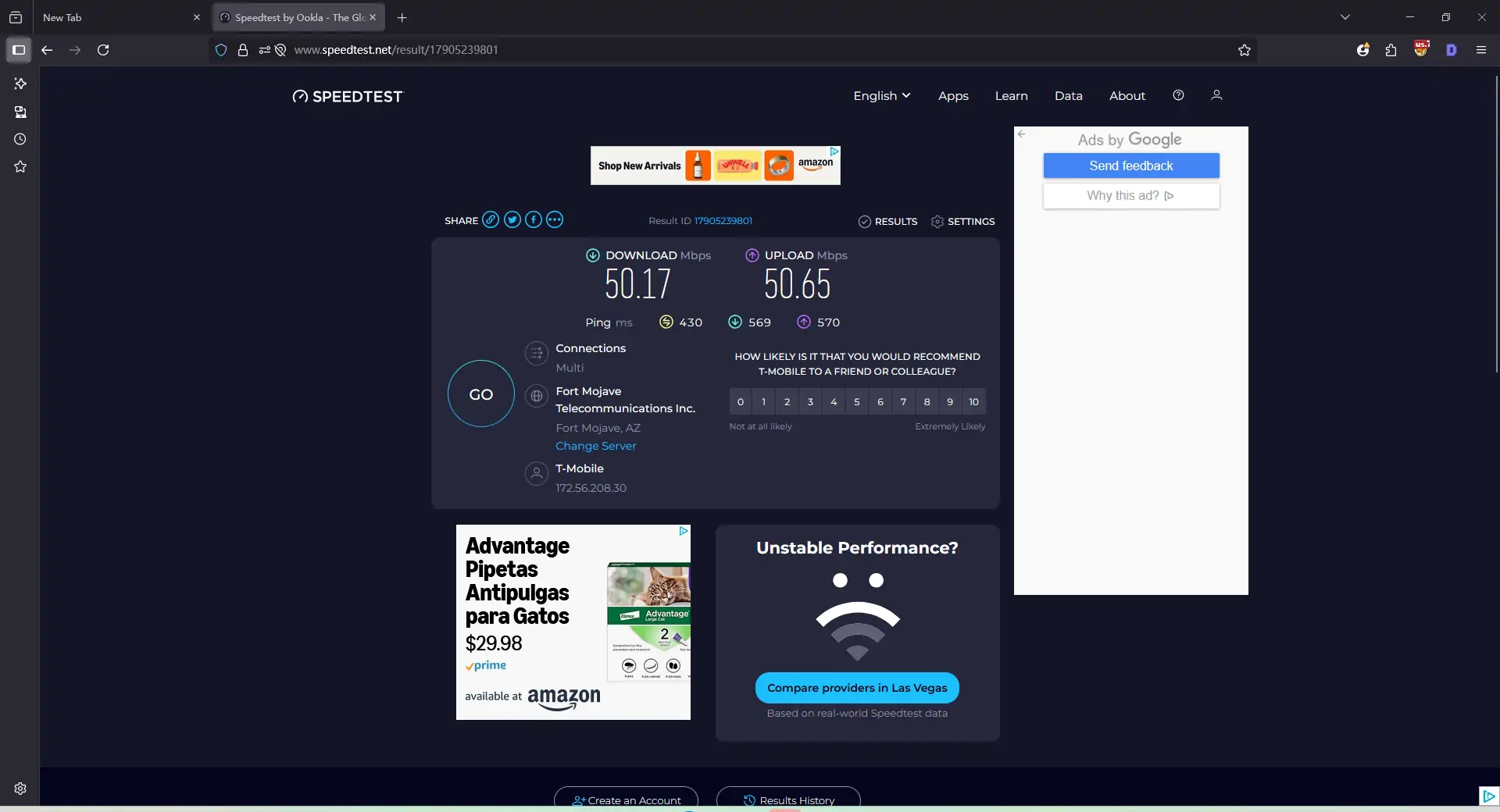Start a new test with GO button
Viewport: 1500px width, 812px height.
click(481, 394)
